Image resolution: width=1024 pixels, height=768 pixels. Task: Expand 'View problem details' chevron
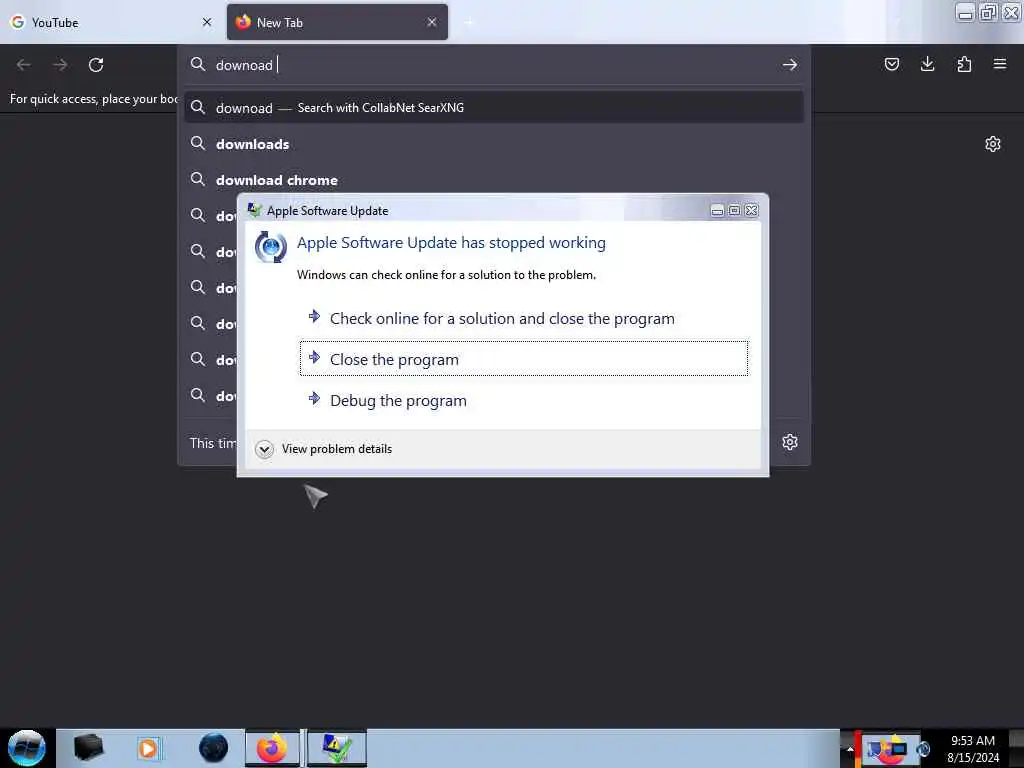tap(264, 449)
